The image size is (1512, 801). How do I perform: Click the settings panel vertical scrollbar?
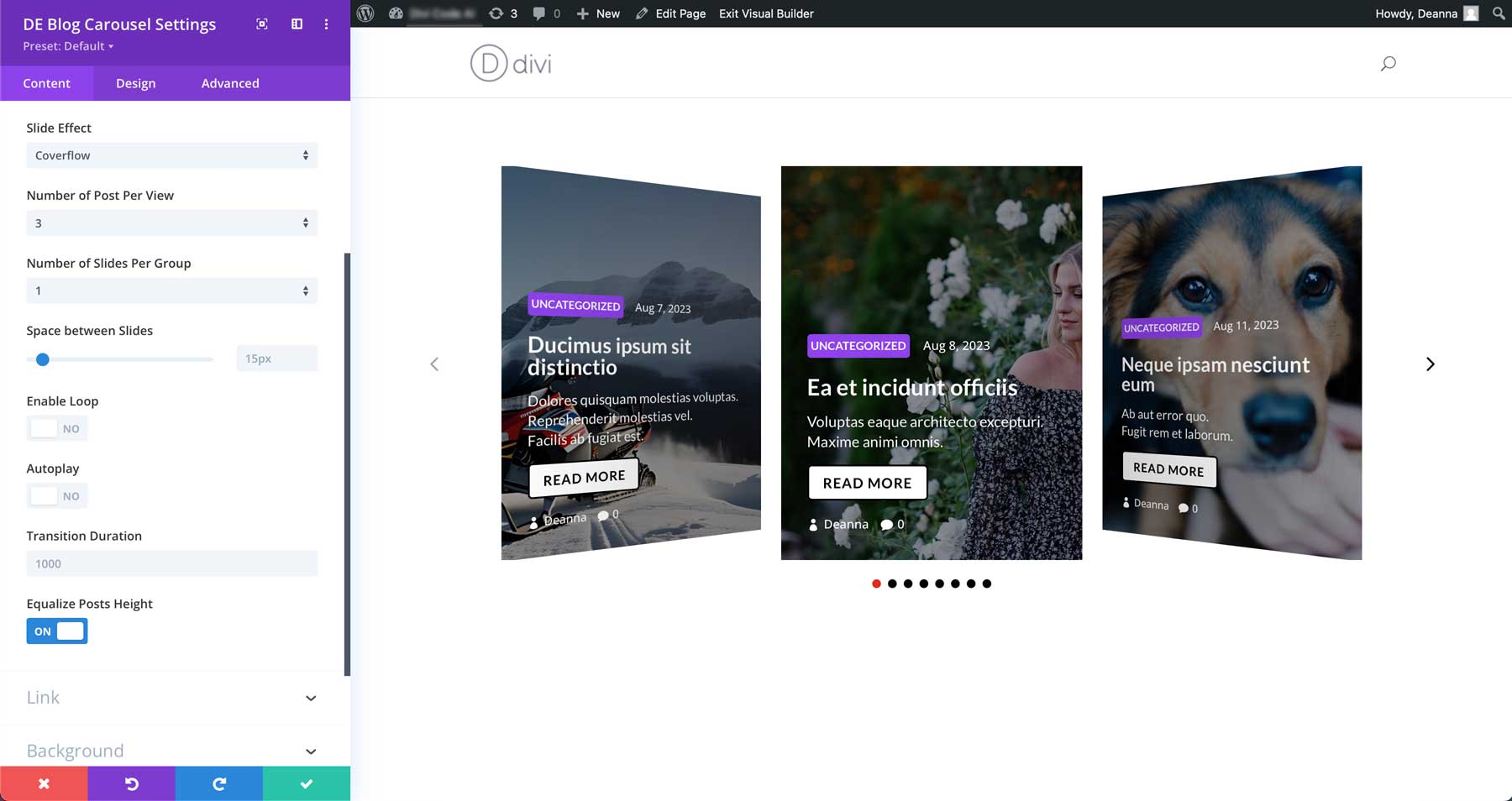(347, 463)
